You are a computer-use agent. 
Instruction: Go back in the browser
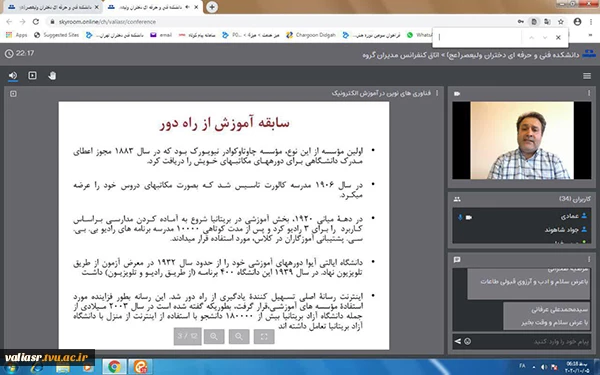(9, 22)
